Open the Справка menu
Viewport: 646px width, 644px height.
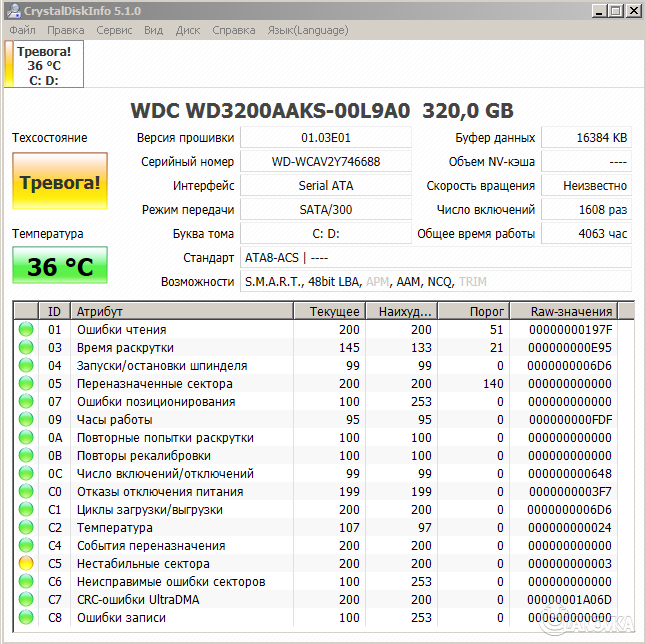(233, 30)
